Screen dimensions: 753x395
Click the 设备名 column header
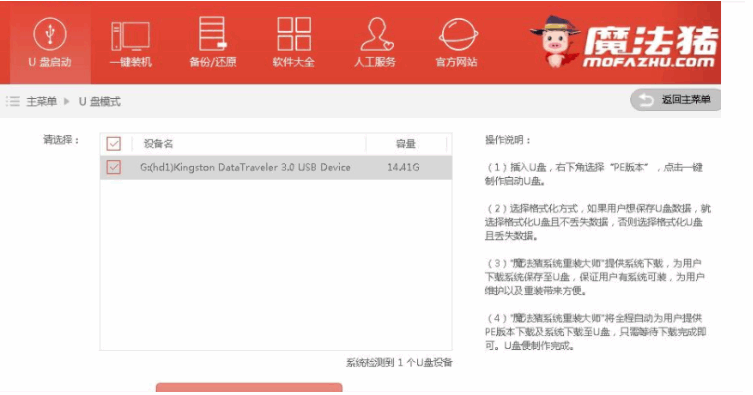[158, 144]
